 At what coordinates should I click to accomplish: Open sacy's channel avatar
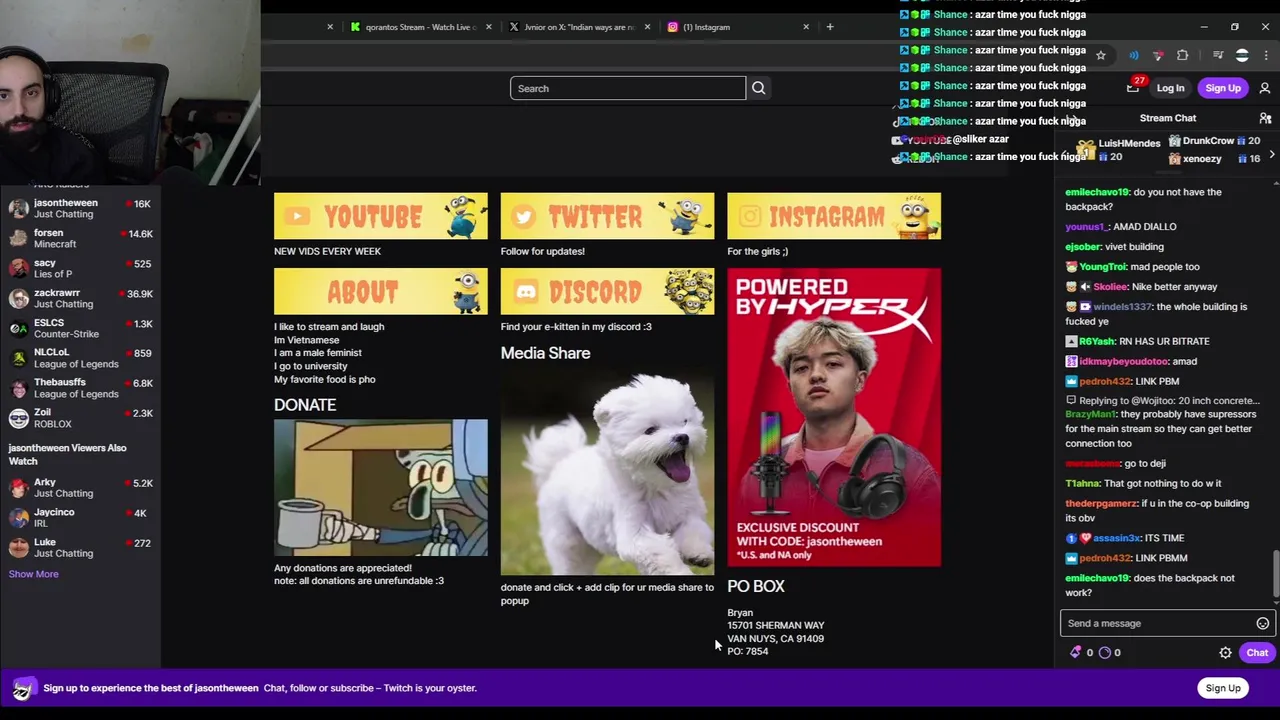pos(18,268)
